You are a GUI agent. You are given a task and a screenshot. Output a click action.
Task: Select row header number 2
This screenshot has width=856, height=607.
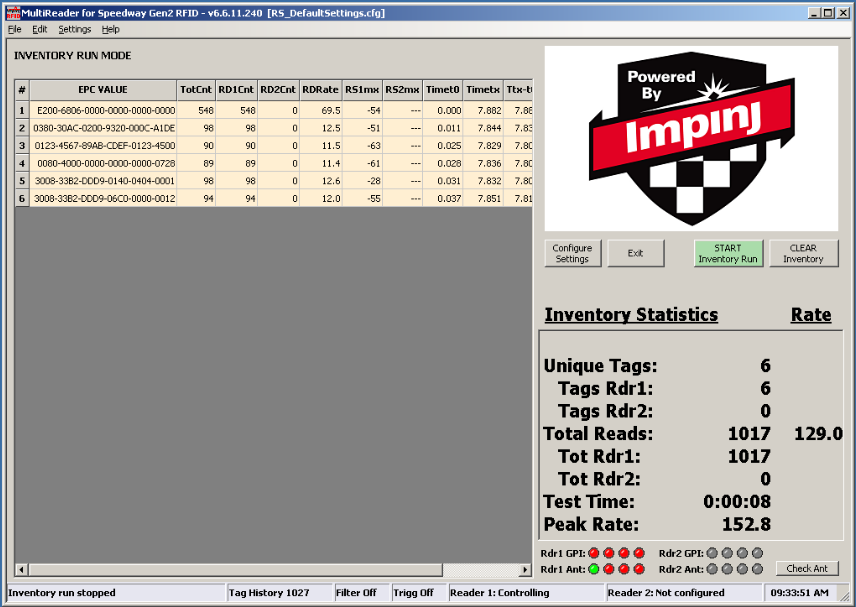22,128
